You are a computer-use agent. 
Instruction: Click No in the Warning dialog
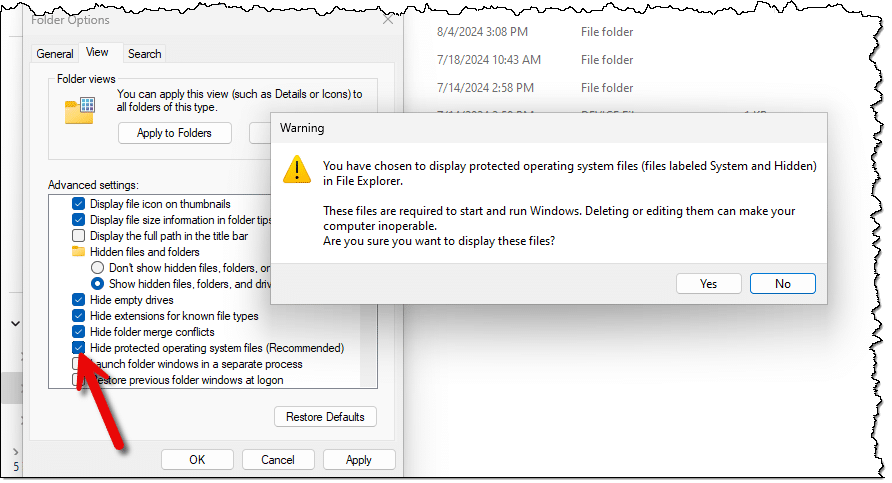(x=782, y=284)
